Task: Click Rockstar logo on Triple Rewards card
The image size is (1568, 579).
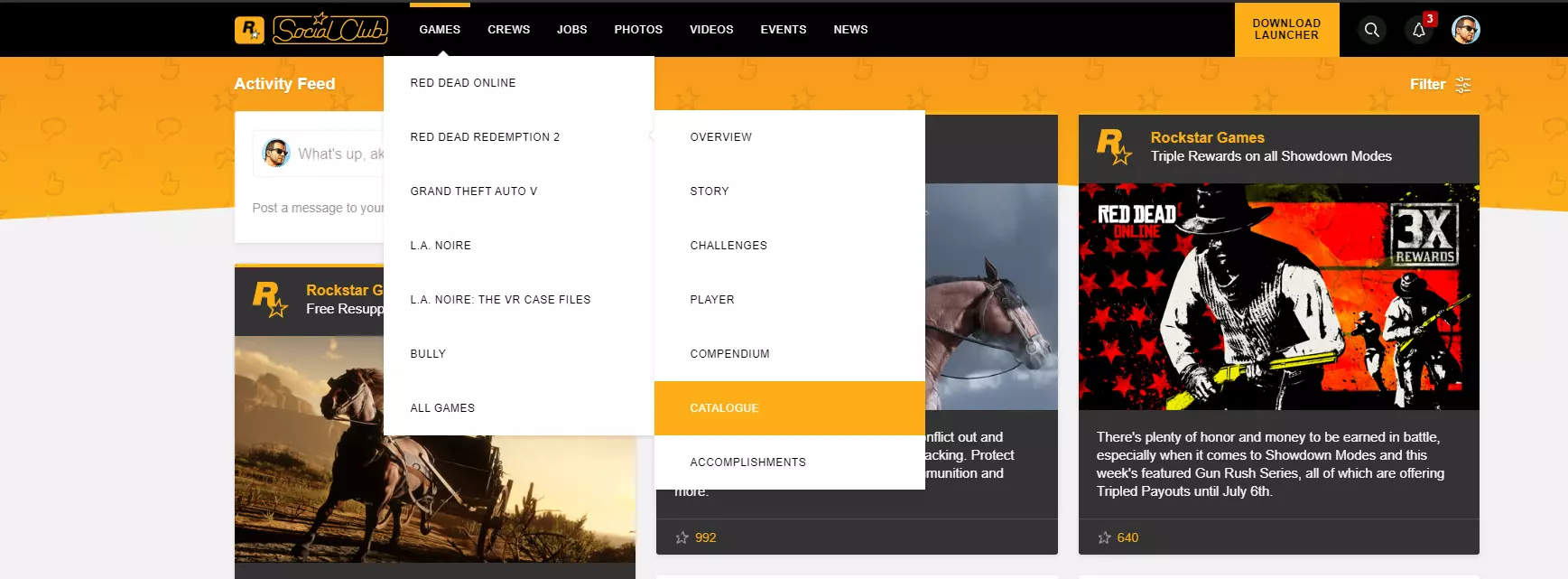Action: [1114, 147]
